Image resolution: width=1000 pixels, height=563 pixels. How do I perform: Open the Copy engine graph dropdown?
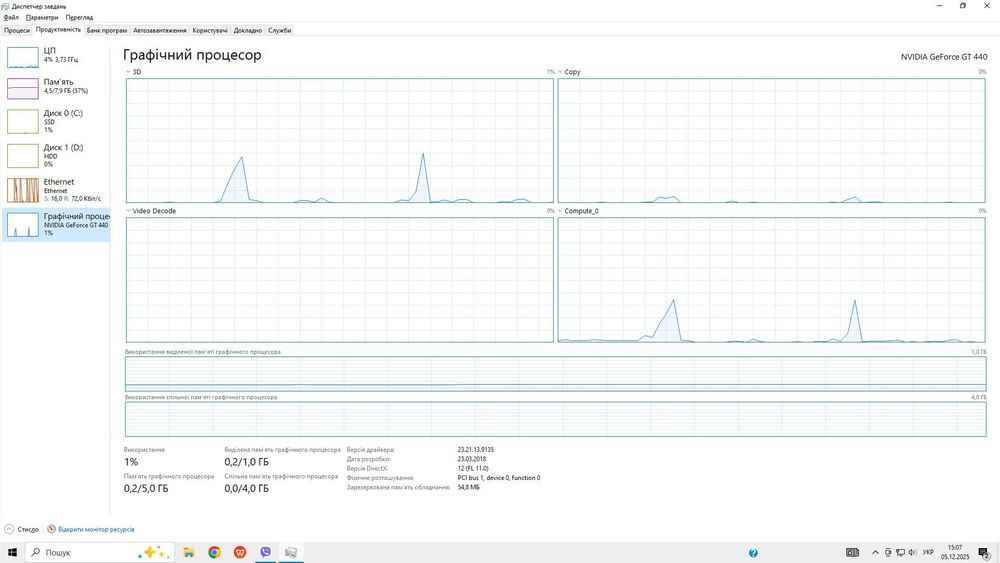(560, 72)
